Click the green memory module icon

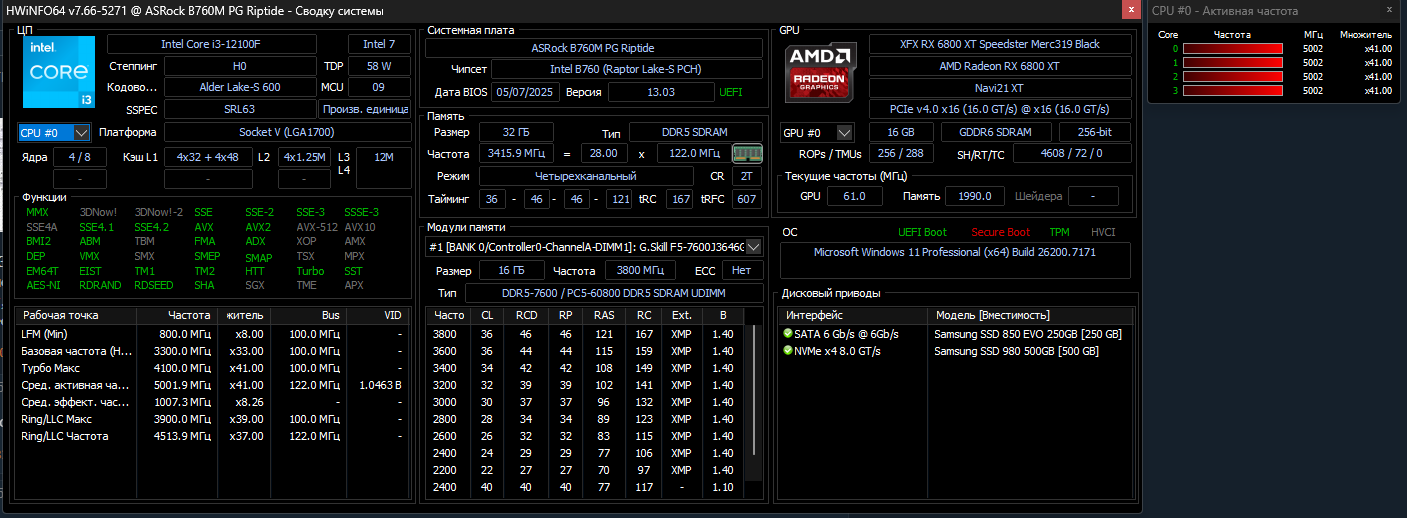pyautogui.click(x=747, y=154)
